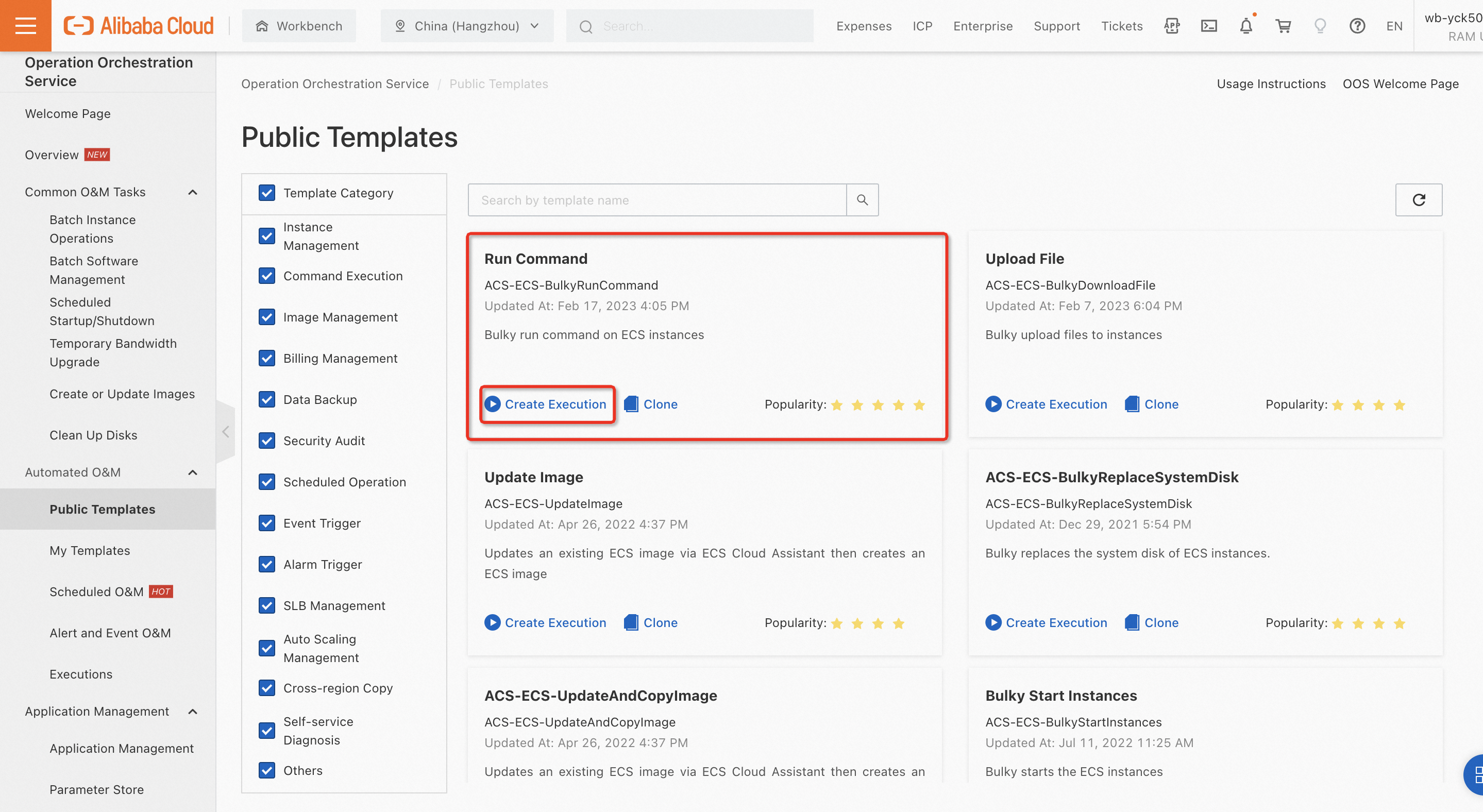Viewport: 1483px width, 812px height.
Task: Collapse the Common O&M Tasks section
Action: pyautogui.click(x=193, y=192)
